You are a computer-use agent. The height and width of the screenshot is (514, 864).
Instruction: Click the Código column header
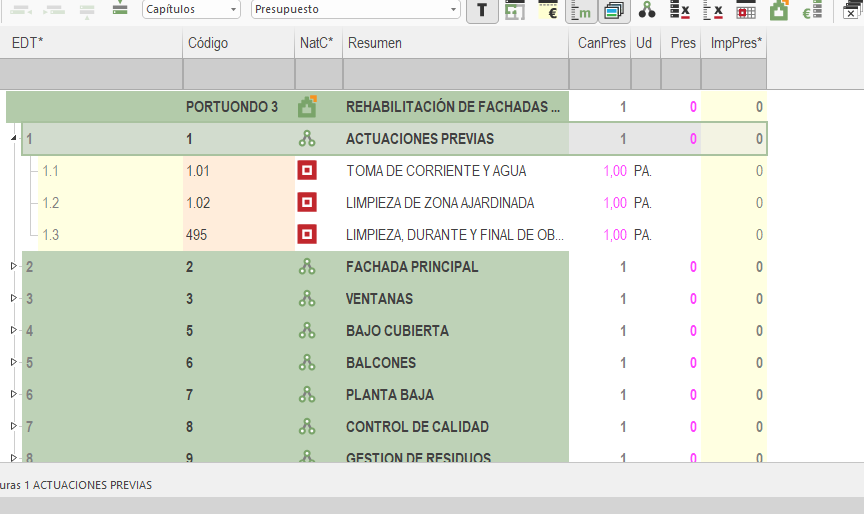pyautogui.click(x=238, y=44)
